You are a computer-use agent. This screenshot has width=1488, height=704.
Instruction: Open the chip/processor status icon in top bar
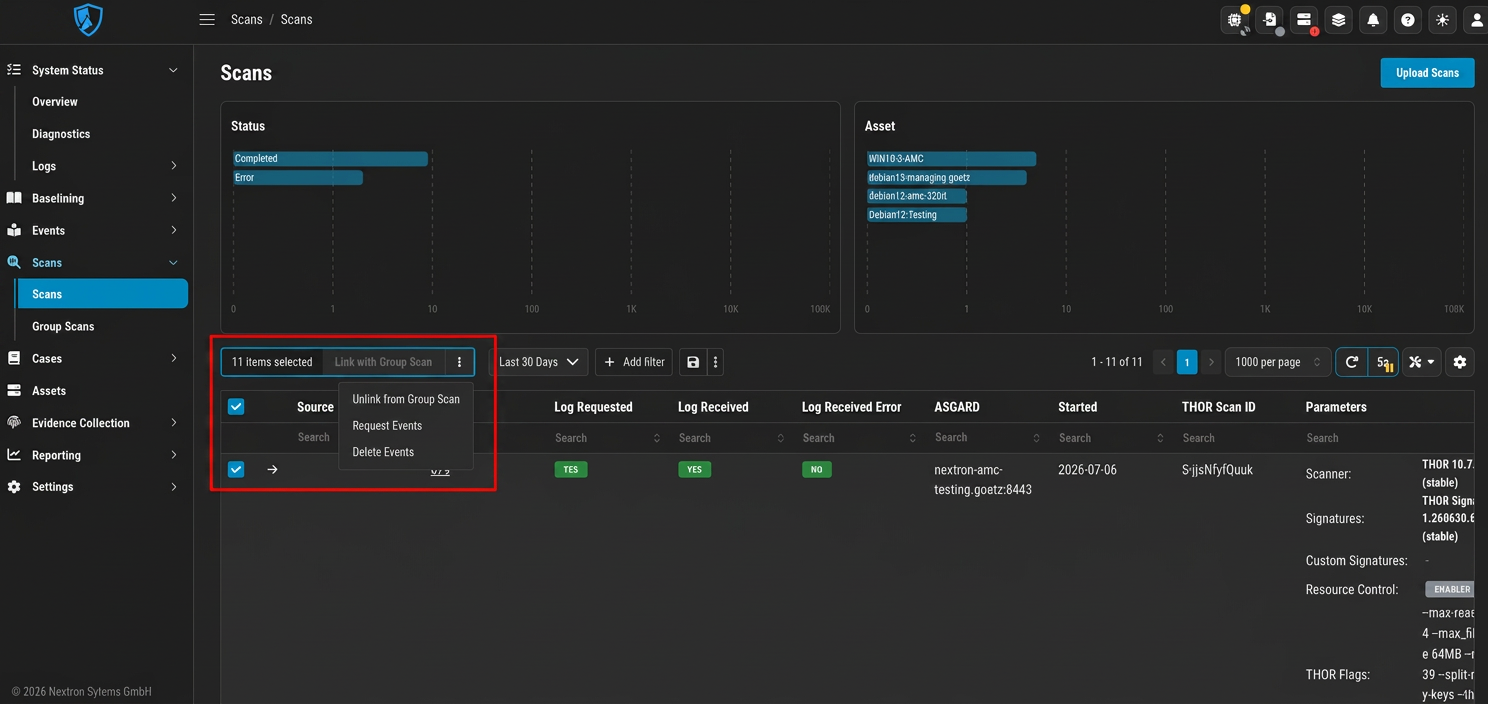pyautogui.click(x=1235, y=19)
